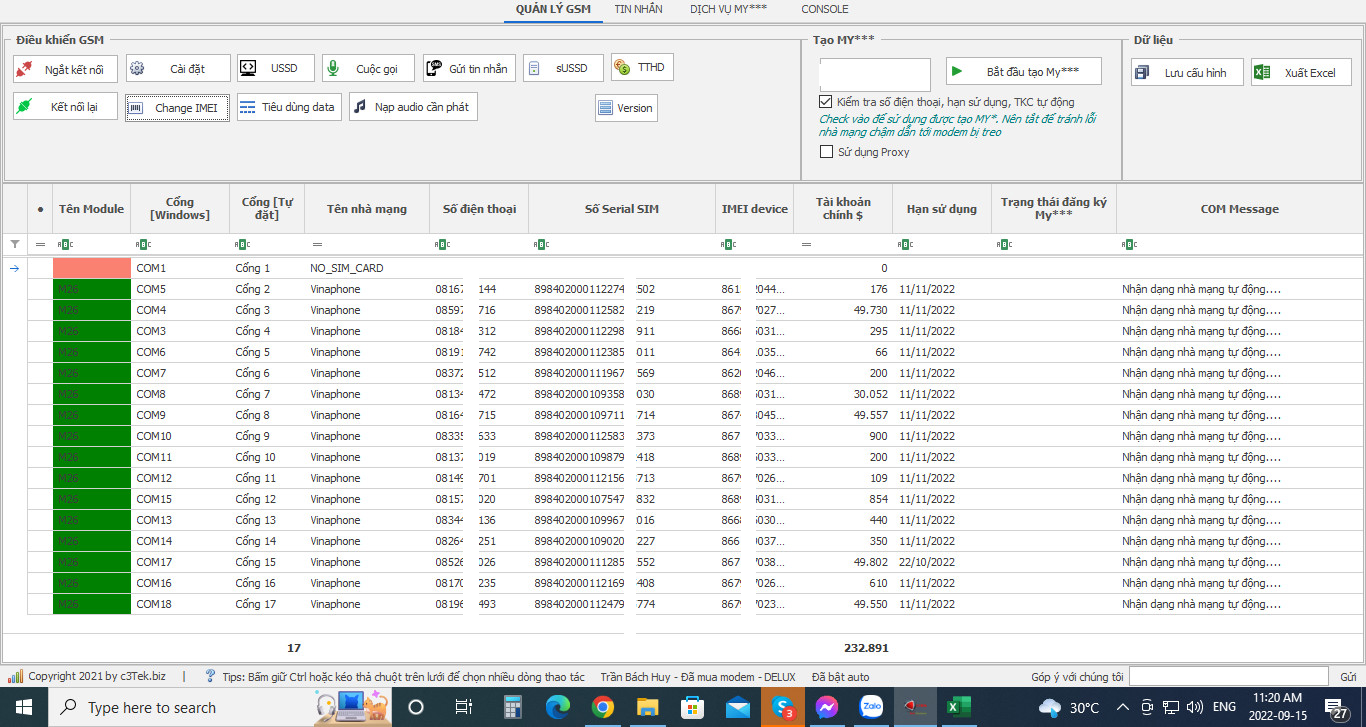Open Tiêu dùng data usage

pyautogui.click(x=289, y=106)
